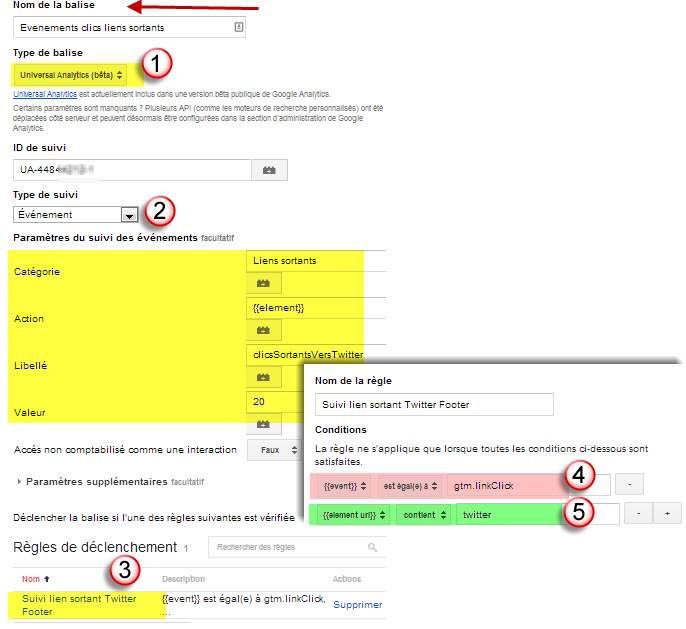
Task: Open the Événement tracking type dropdown
Action: click(76, 215)
